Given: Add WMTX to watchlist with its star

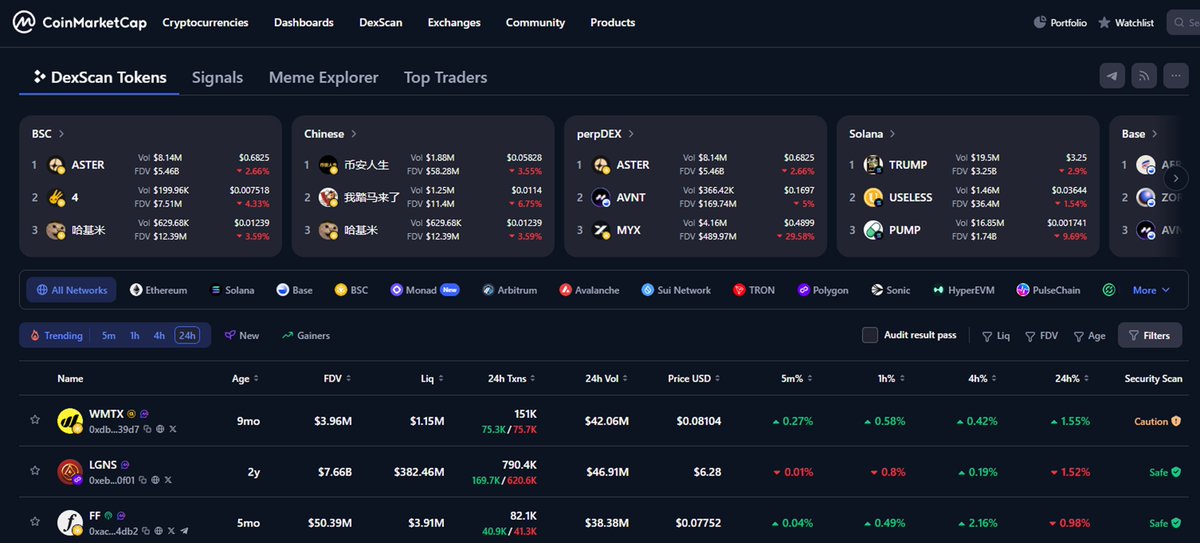Looking at the screenshot, I should click(x=35, y=421).
